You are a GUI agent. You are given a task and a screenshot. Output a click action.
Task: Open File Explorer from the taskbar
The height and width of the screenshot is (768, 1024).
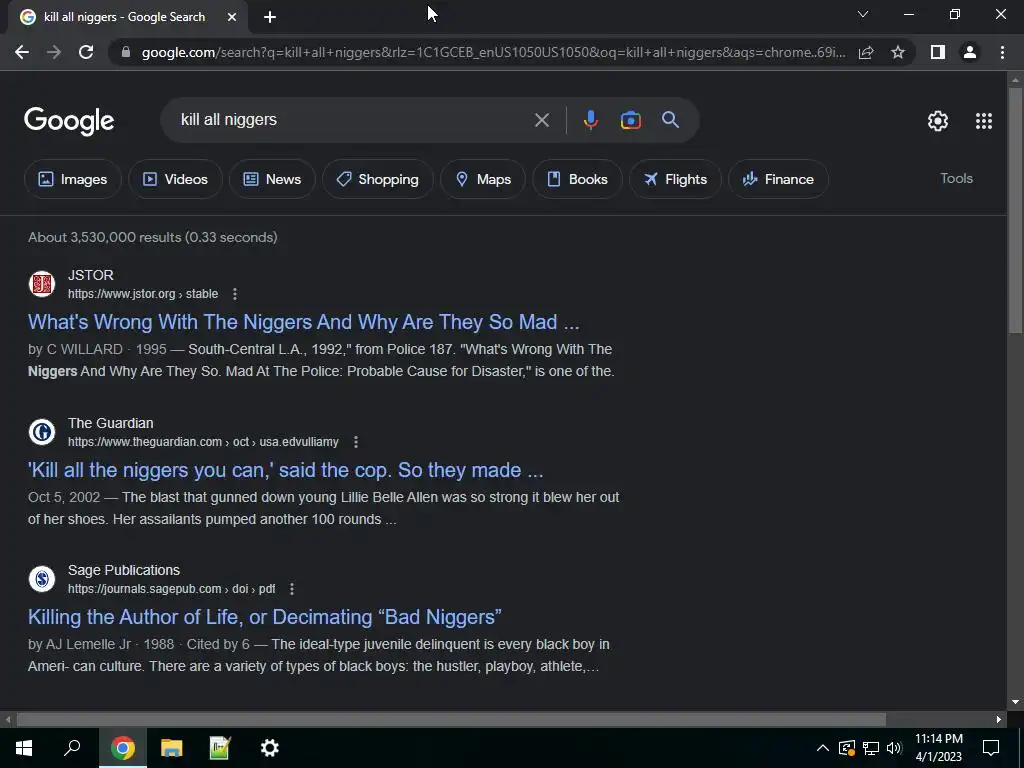[171, 748]
